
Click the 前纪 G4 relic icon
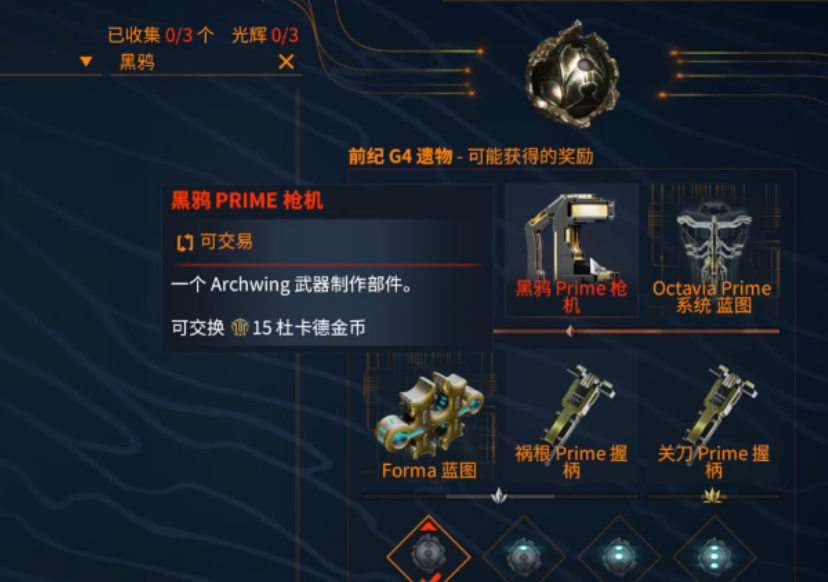(x=572, y=73)
